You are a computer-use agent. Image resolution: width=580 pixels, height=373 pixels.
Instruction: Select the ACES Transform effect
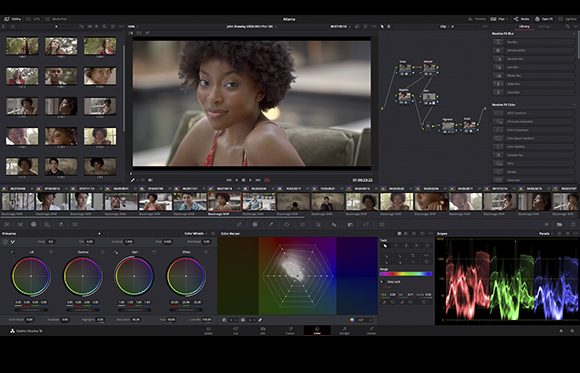tap(533, 113)
